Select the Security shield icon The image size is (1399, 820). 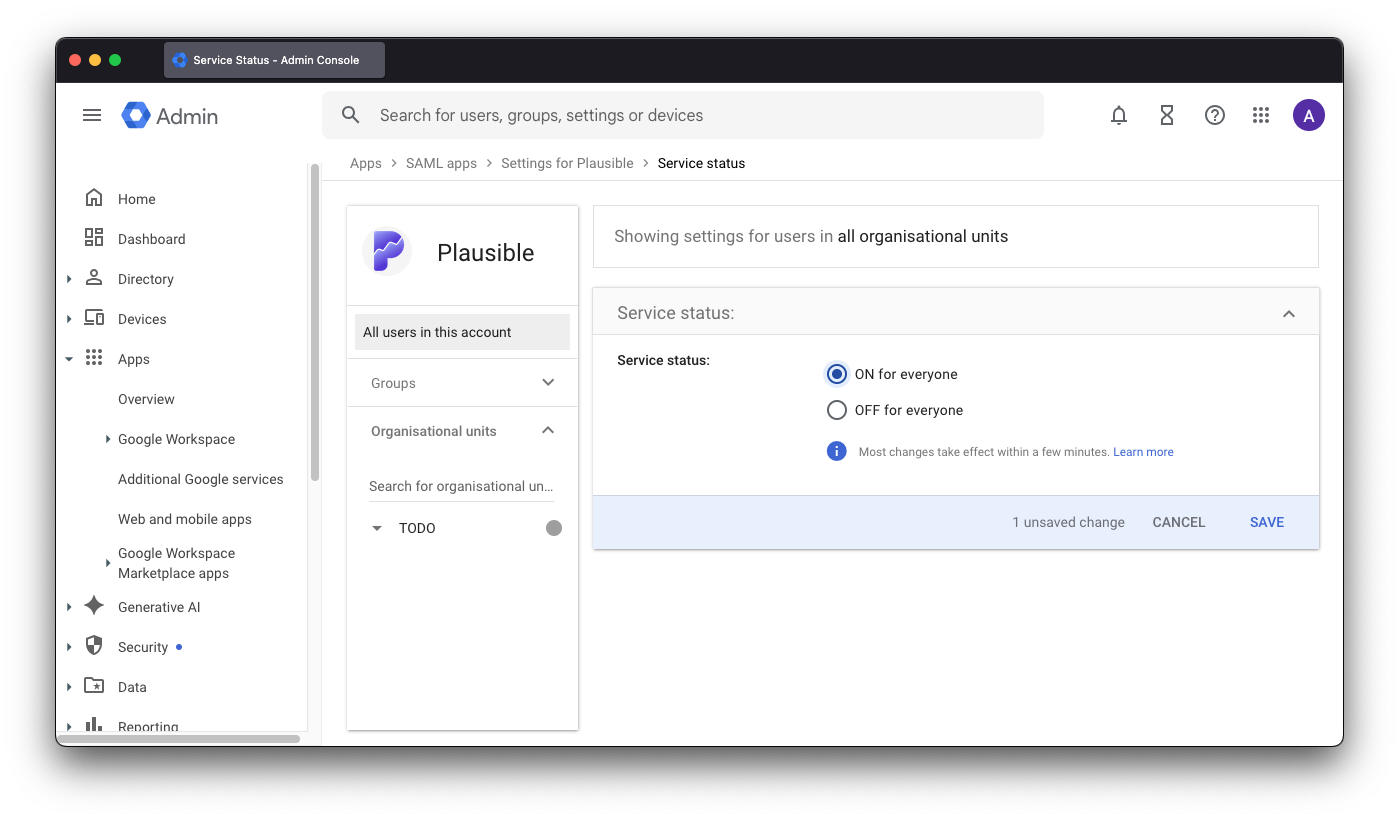click(x=94, y=646)
